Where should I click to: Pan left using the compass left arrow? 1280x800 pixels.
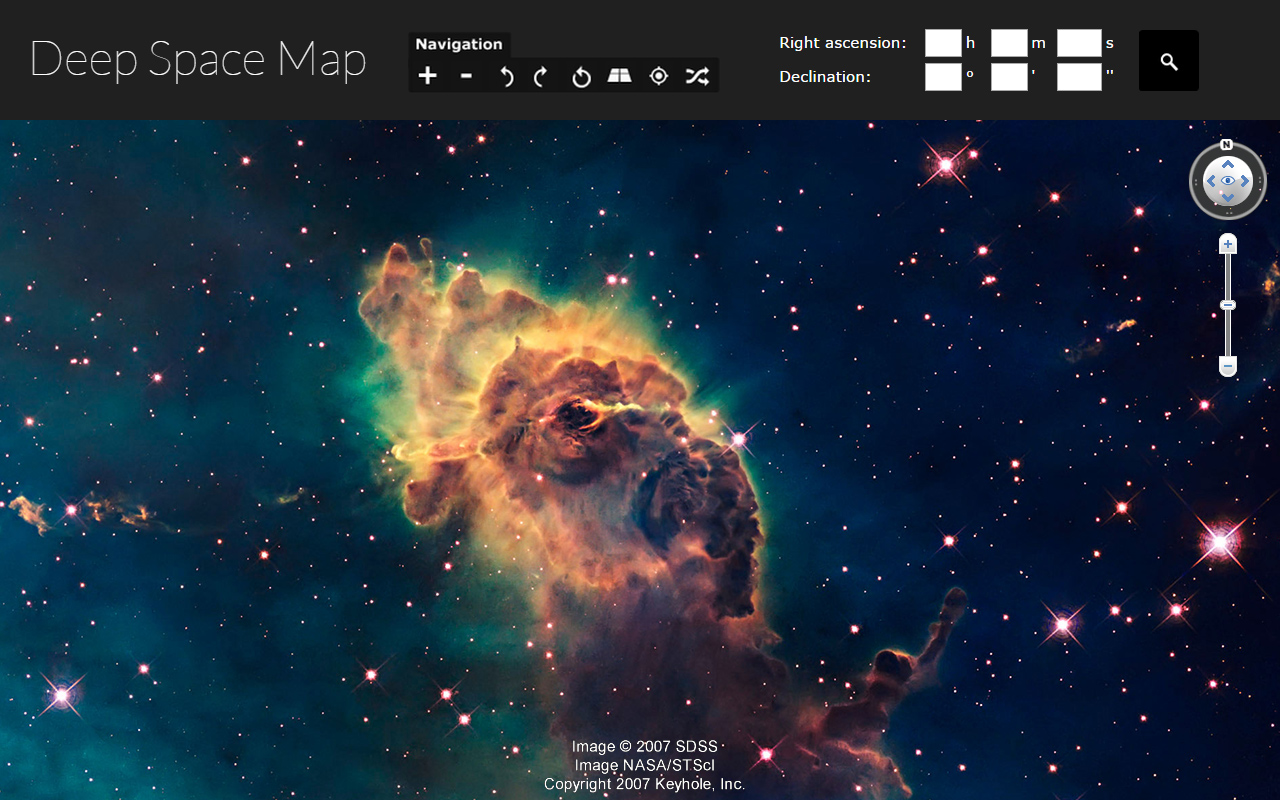1210,181
